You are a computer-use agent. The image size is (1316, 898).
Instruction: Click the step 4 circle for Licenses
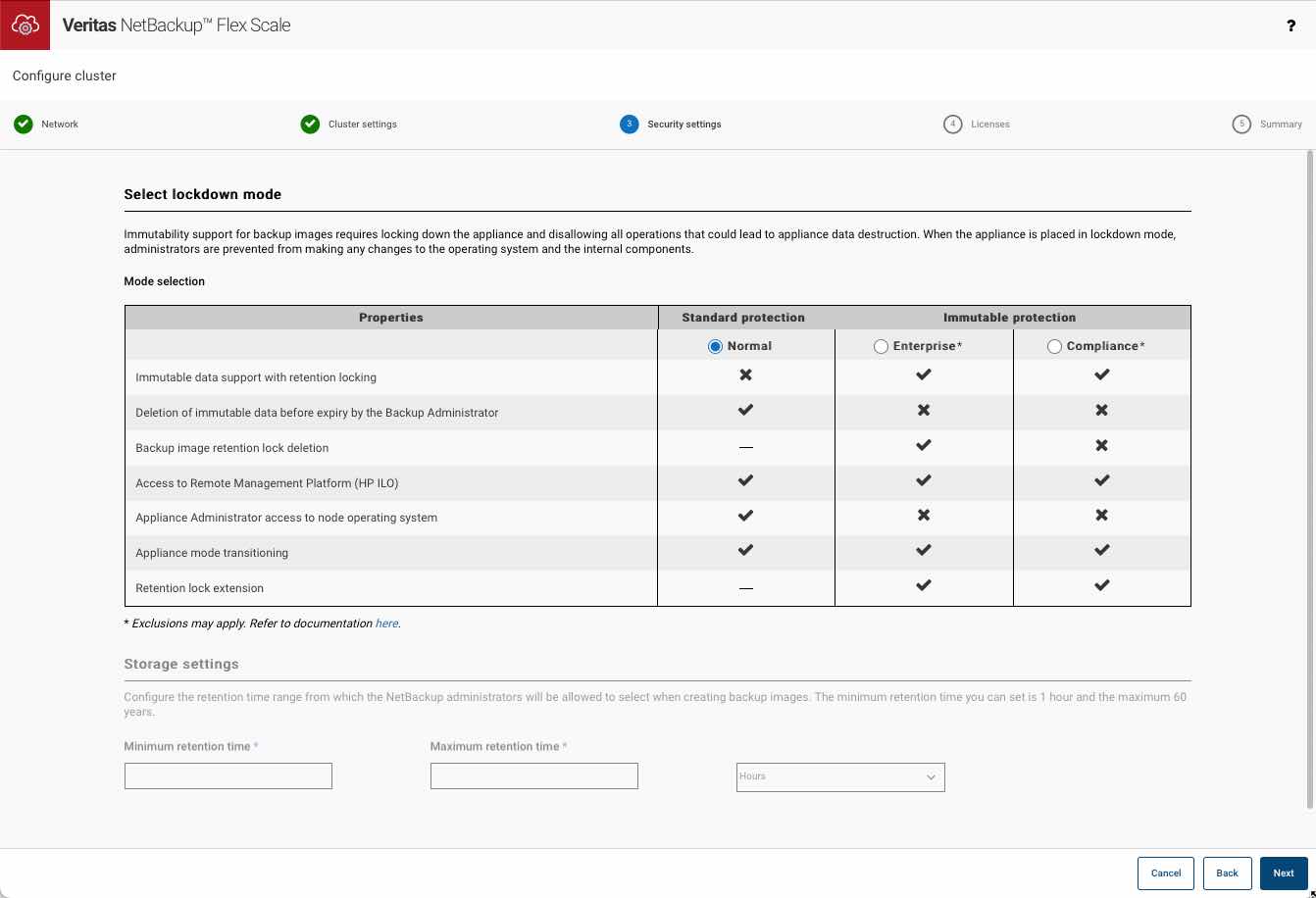pyautogui.click(x=953, y=125)
